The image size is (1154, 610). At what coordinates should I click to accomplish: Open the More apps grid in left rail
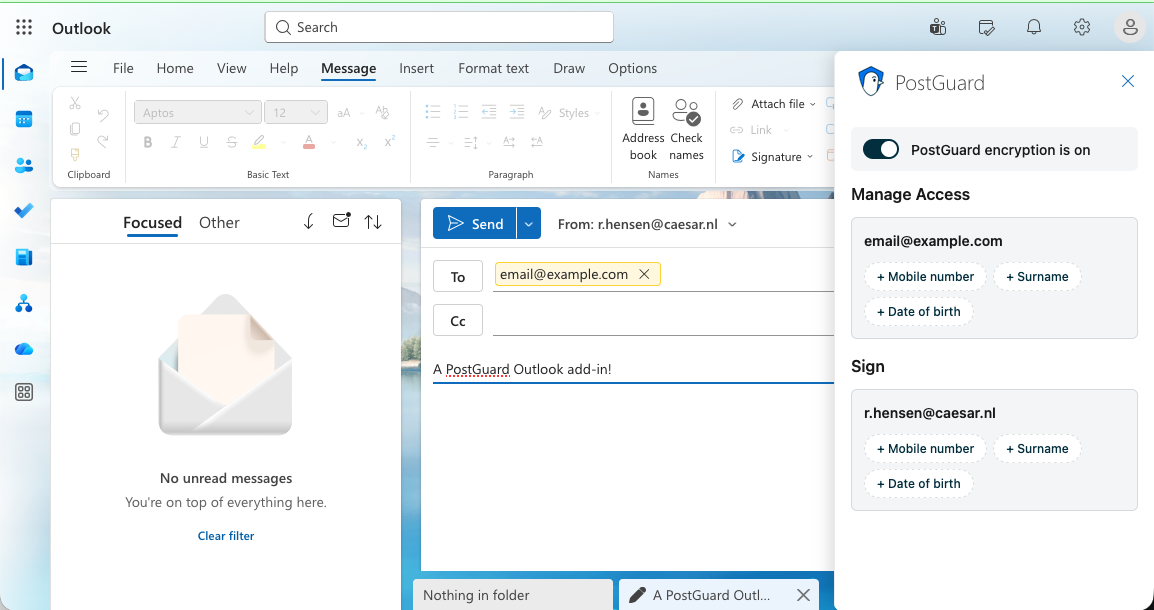(x=24, y=392)
